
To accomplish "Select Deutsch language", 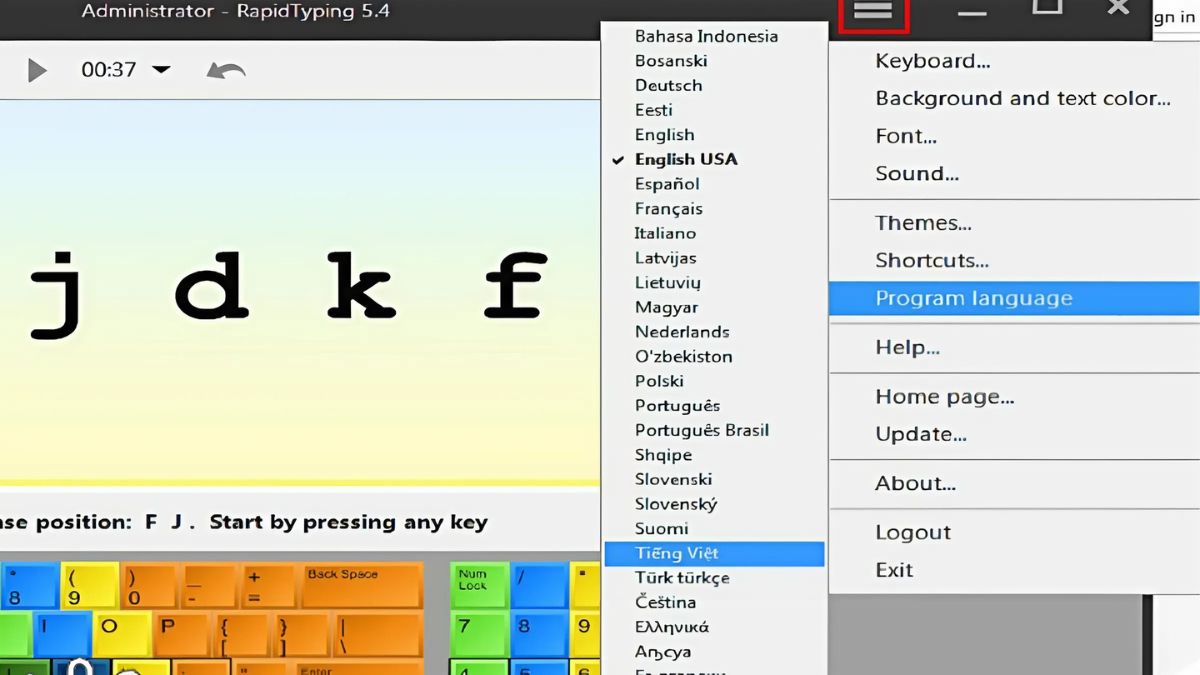I will (x=668, y=85).
